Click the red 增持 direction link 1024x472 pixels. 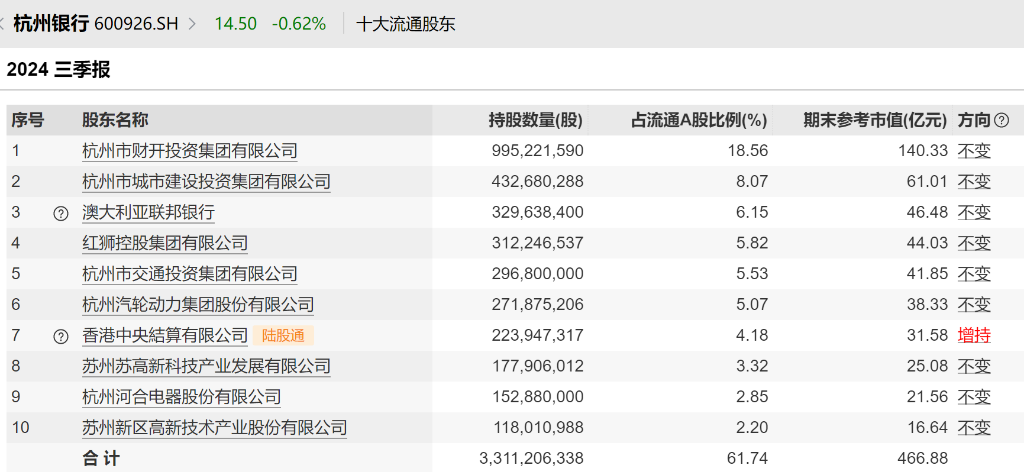pos(974,336)
